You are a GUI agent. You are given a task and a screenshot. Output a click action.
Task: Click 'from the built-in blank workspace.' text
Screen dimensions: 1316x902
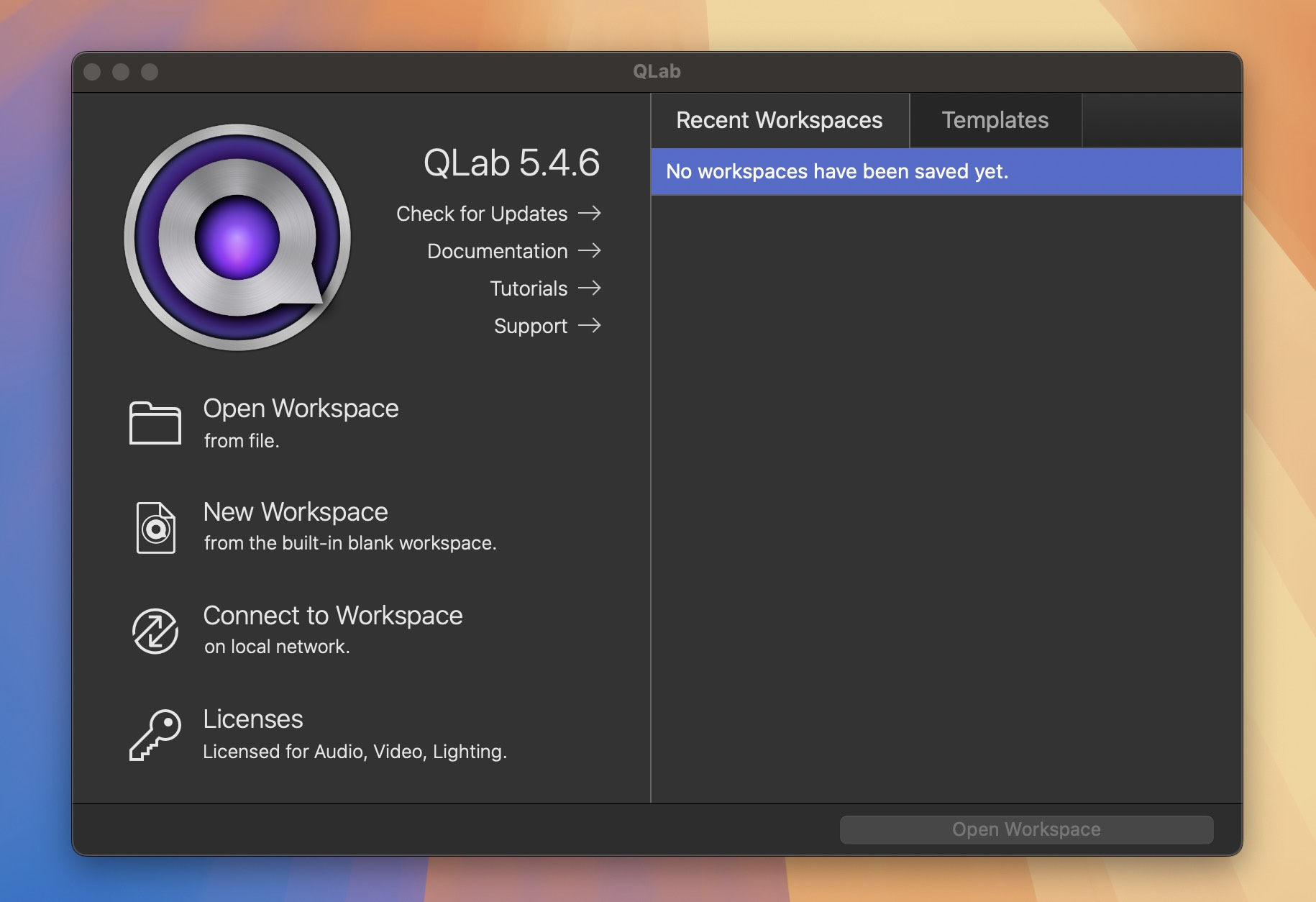coord(350,543)
